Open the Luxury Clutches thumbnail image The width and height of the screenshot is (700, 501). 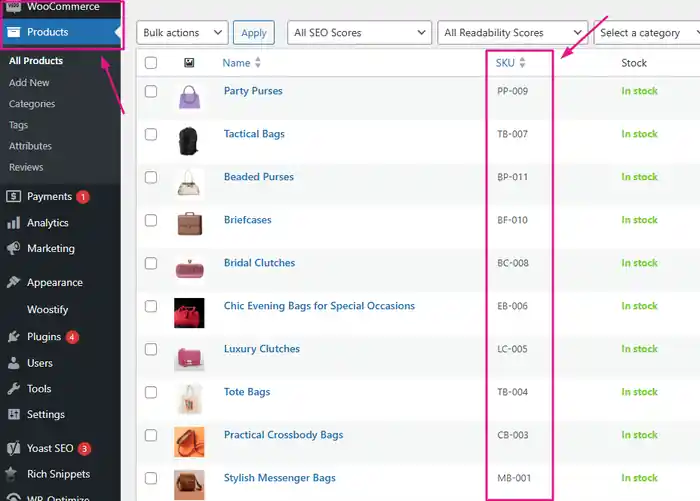click(189, 358)
